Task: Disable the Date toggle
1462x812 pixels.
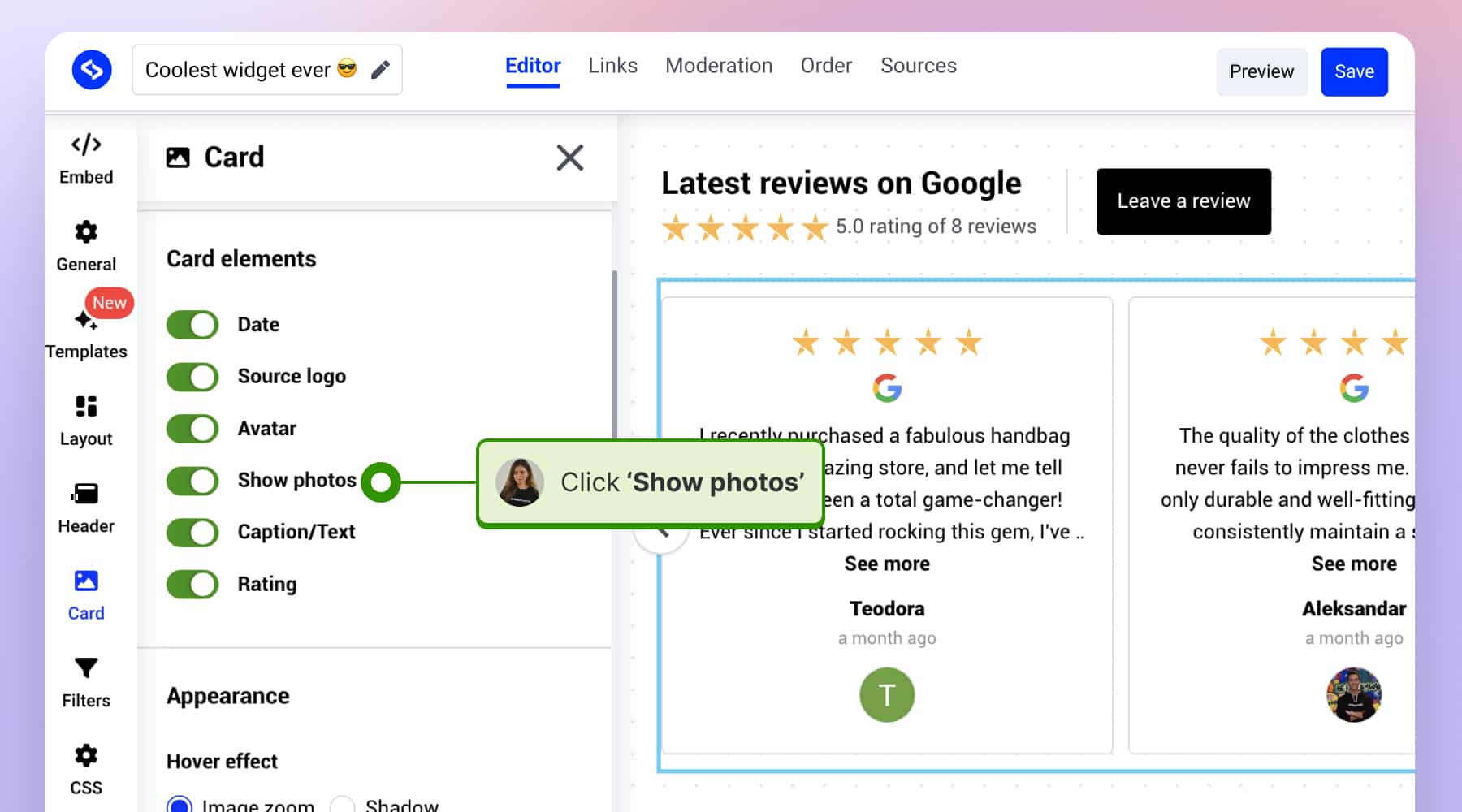Action: (192, 324)
